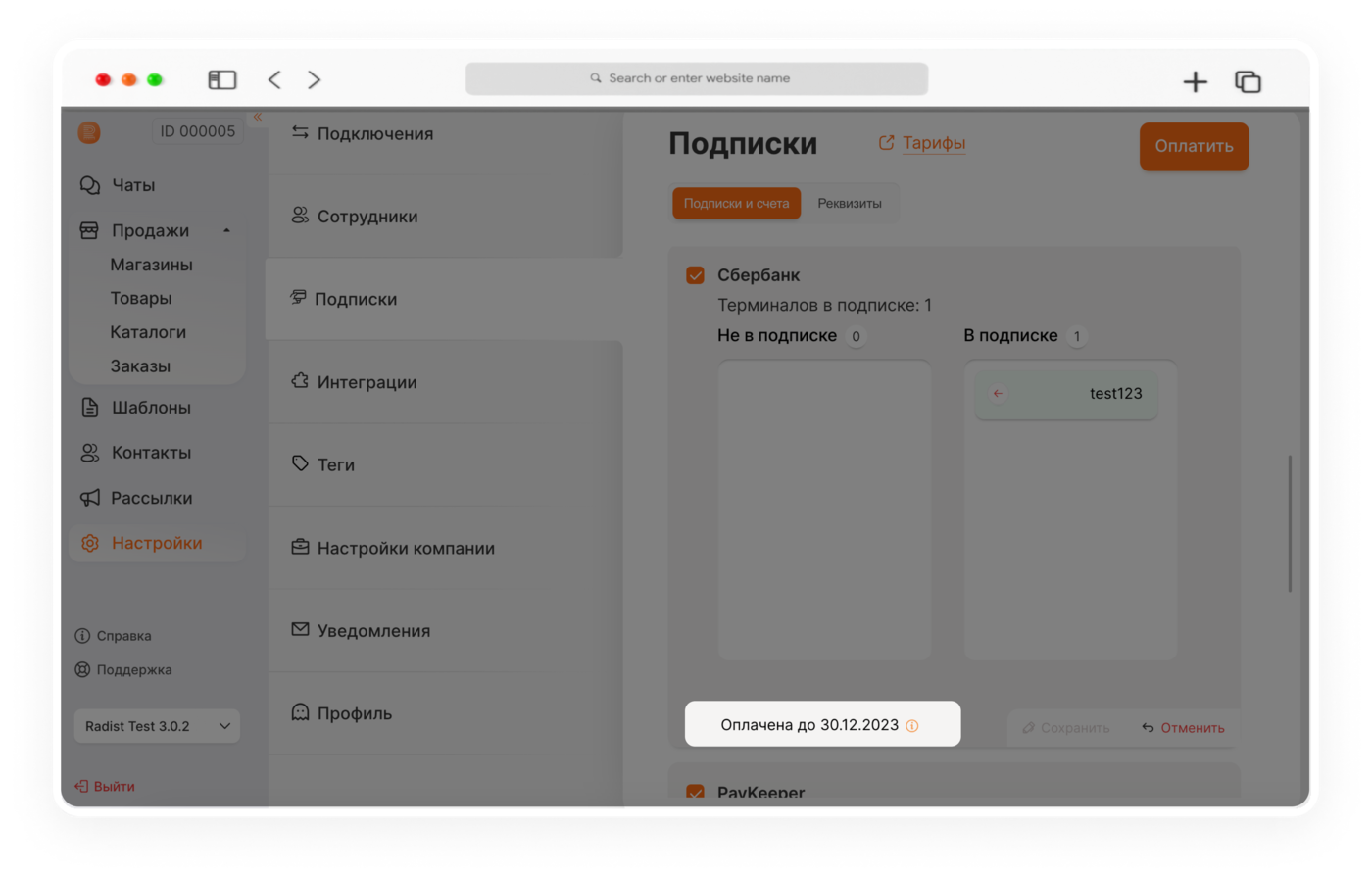Open Каталоги under Продажи
The height and width of the screenshot is (876, 1372).
[148, 332]
